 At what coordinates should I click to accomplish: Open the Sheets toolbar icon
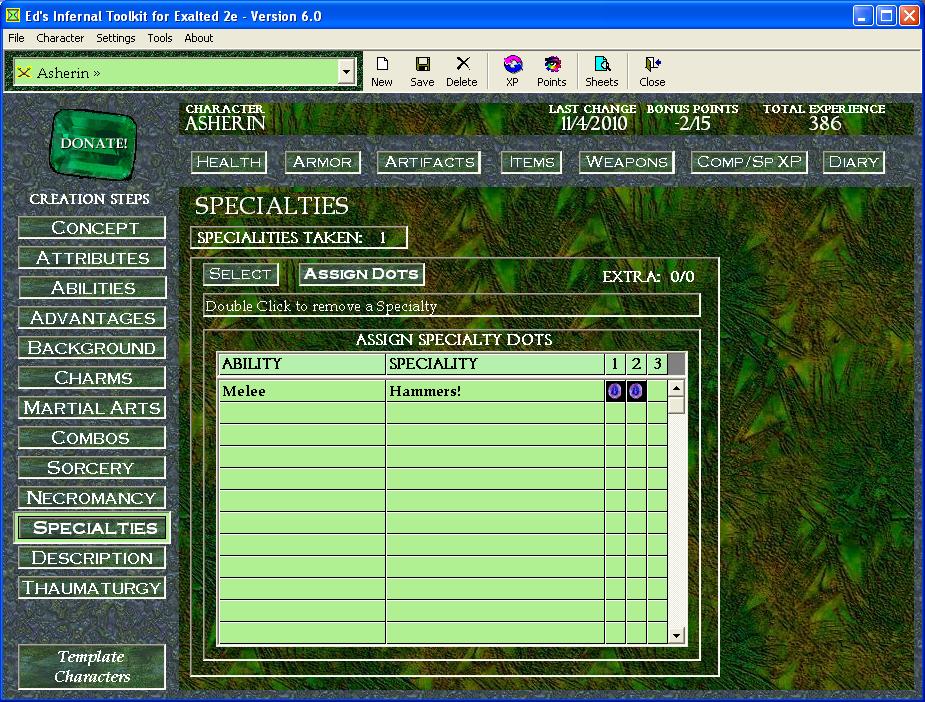pyautogui.click(x=602, y=71)
